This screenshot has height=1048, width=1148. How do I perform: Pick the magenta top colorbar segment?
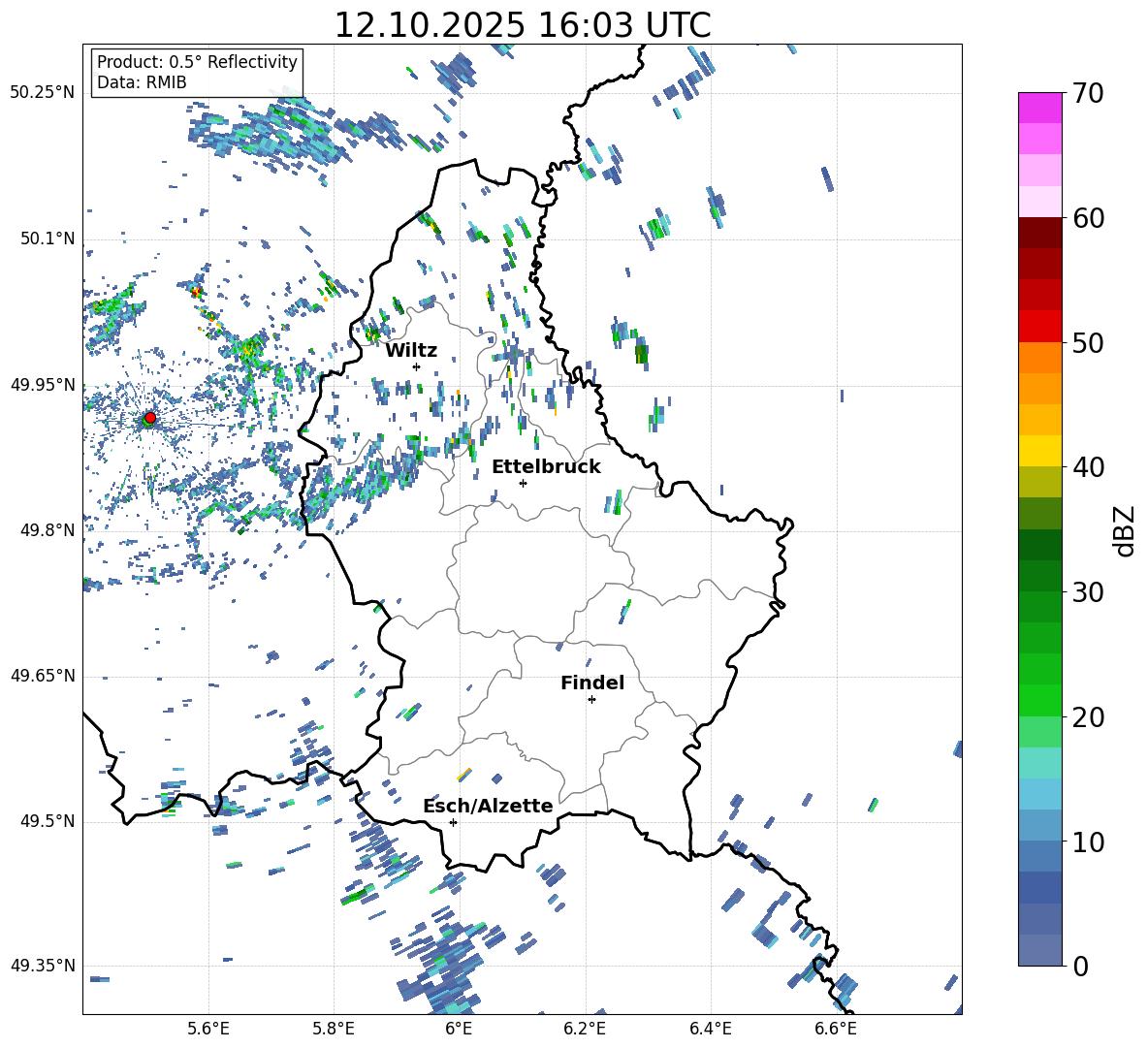[x=1039, y=108]
